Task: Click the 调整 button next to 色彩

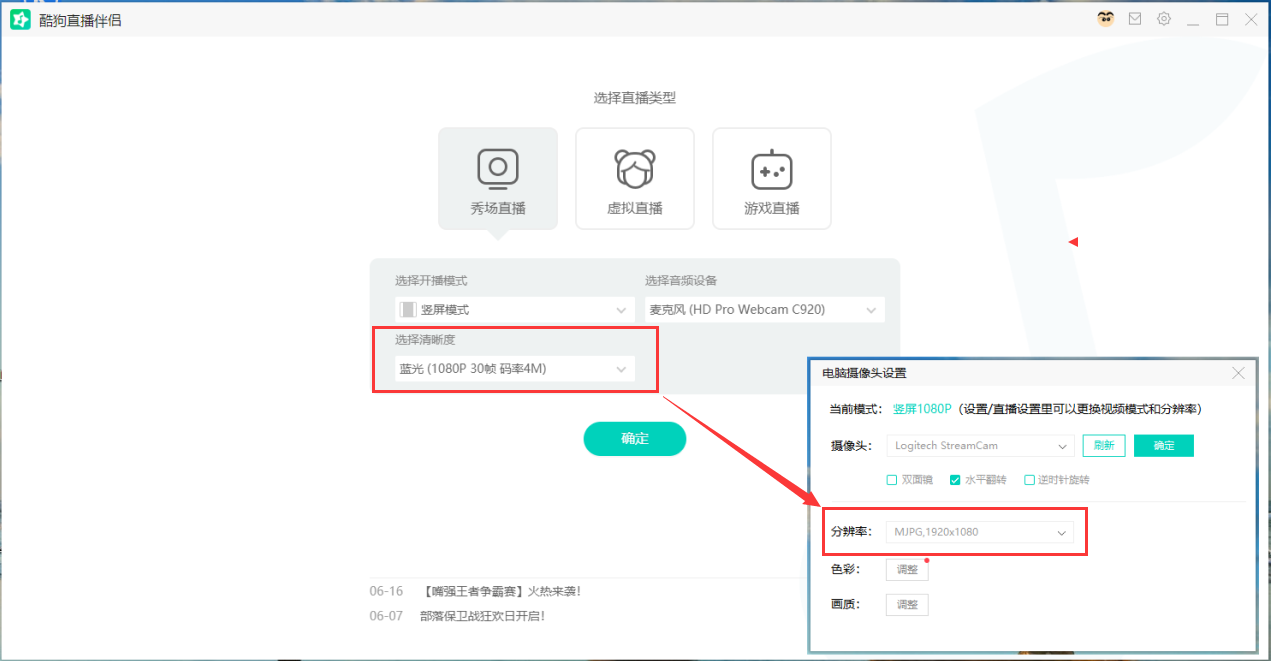Action: click(x=907, y=569)
